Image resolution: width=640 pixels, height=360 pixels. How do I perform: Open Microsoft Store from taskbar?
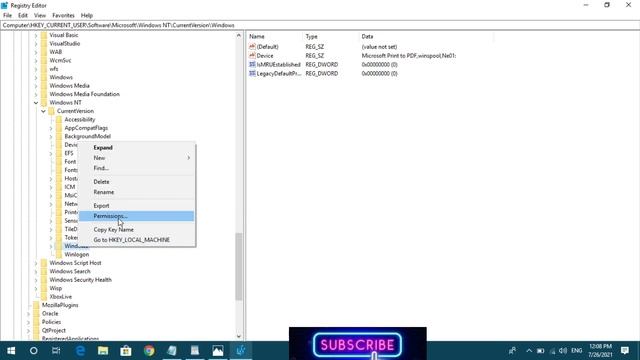tap(126, 351)
